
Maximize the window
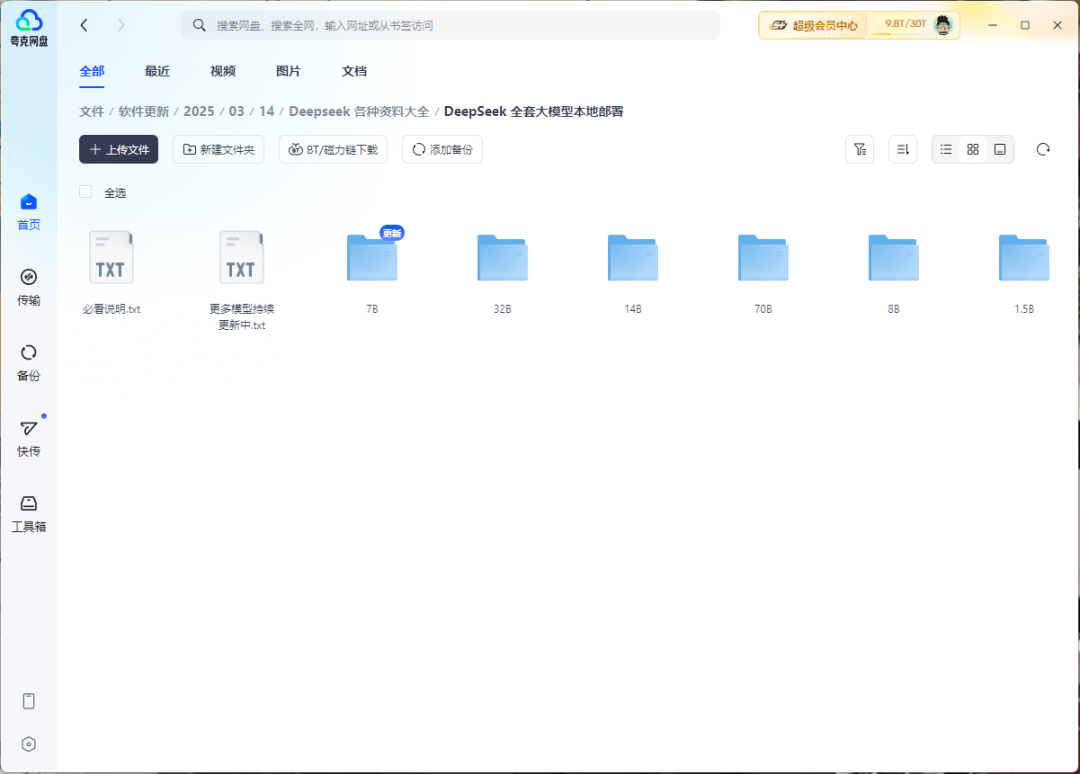point(1025,25)
